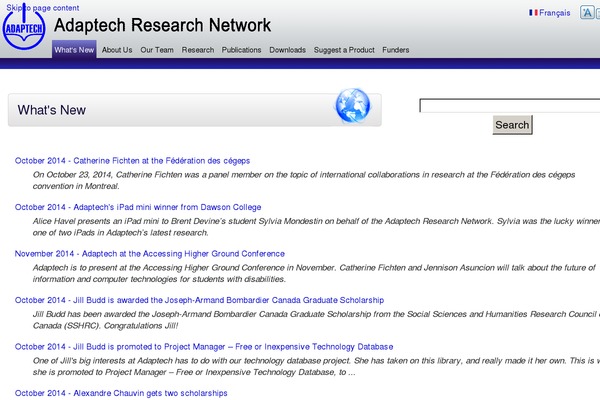This screenshot has width=600, height=400.
Task: Click the Skip to page content link
Action: (42, 8)
